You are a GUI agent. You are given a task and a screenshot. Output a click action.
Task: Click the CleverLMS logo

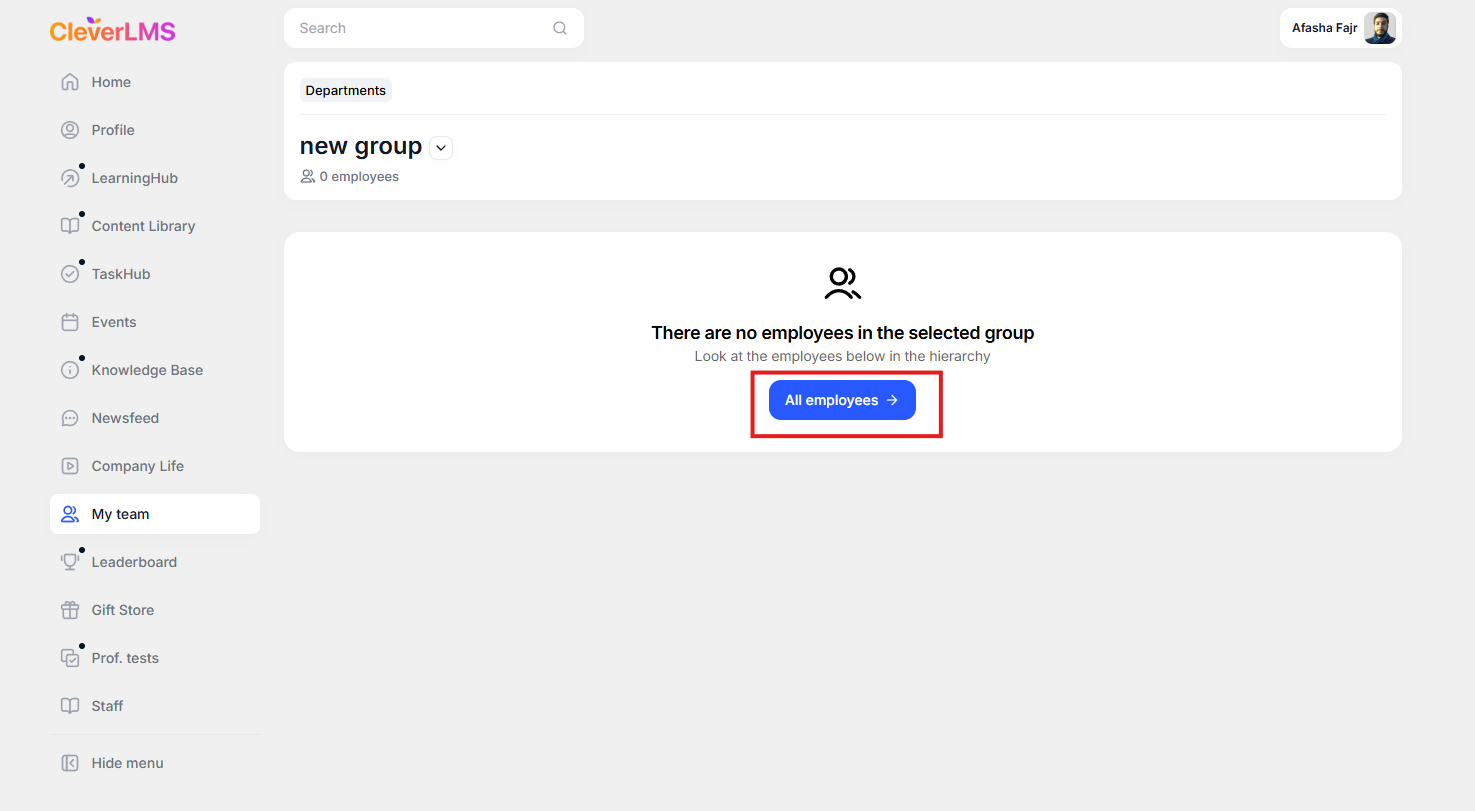click(x=113, y=30)
